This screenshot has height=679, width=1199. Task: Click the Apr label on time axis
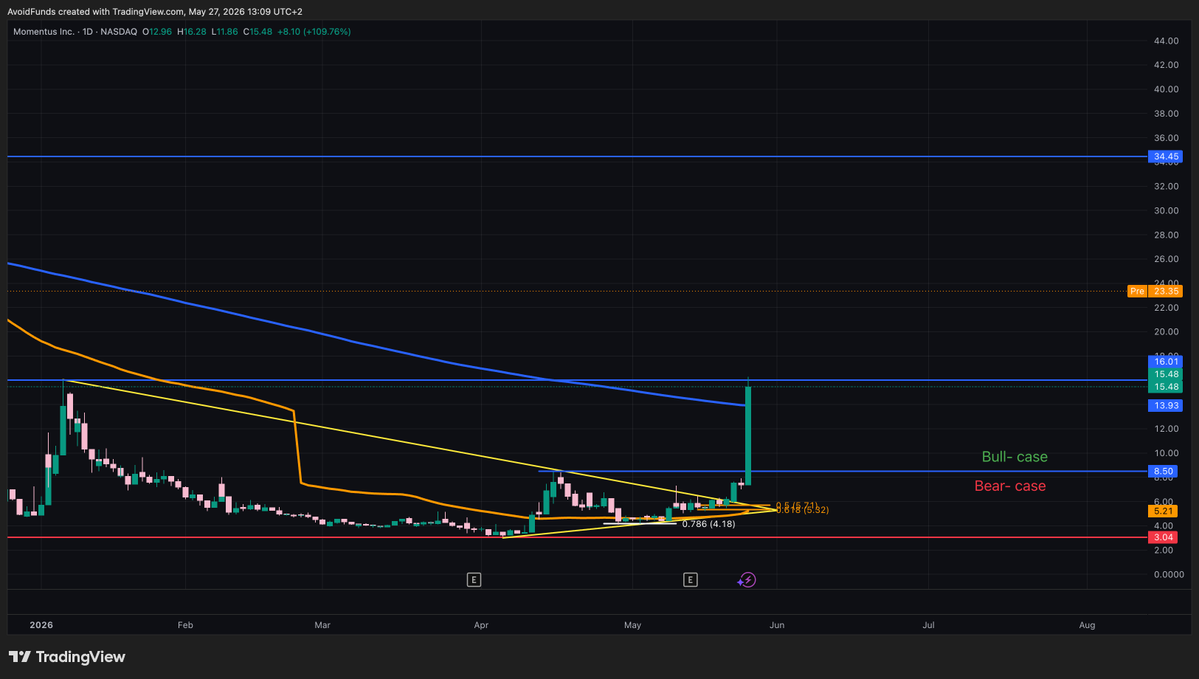point(481,625)
